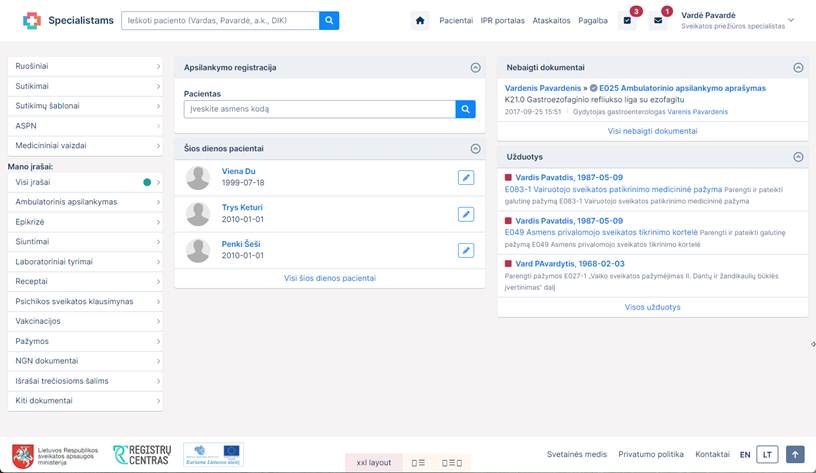Select the two-column layout toggle
The width and height of the screenshot is (816, 473).
419,463
